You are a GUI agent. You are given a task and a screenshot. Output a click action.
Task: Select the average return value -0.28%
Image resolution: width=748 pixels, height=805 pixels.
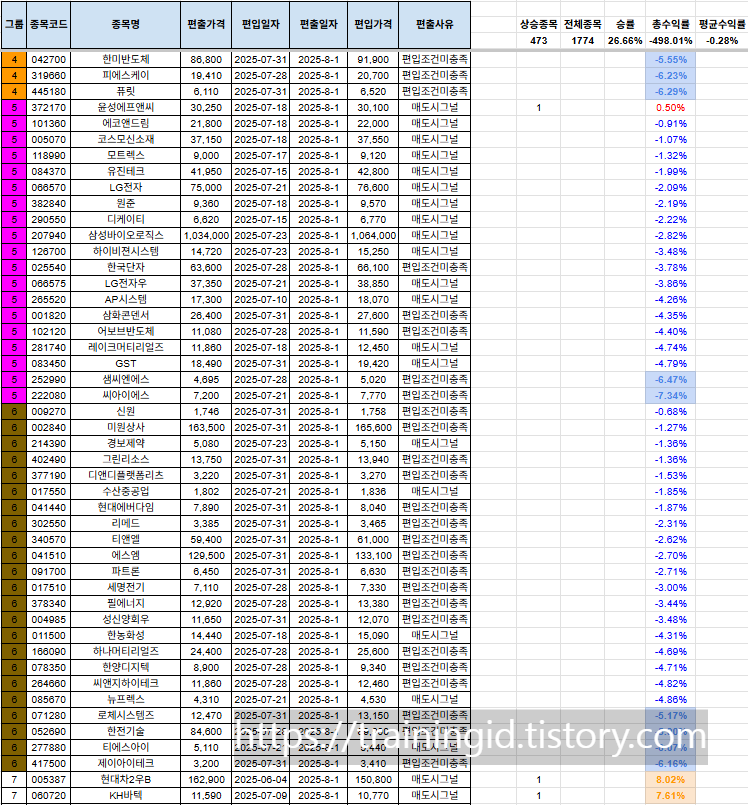coord(722,41)
